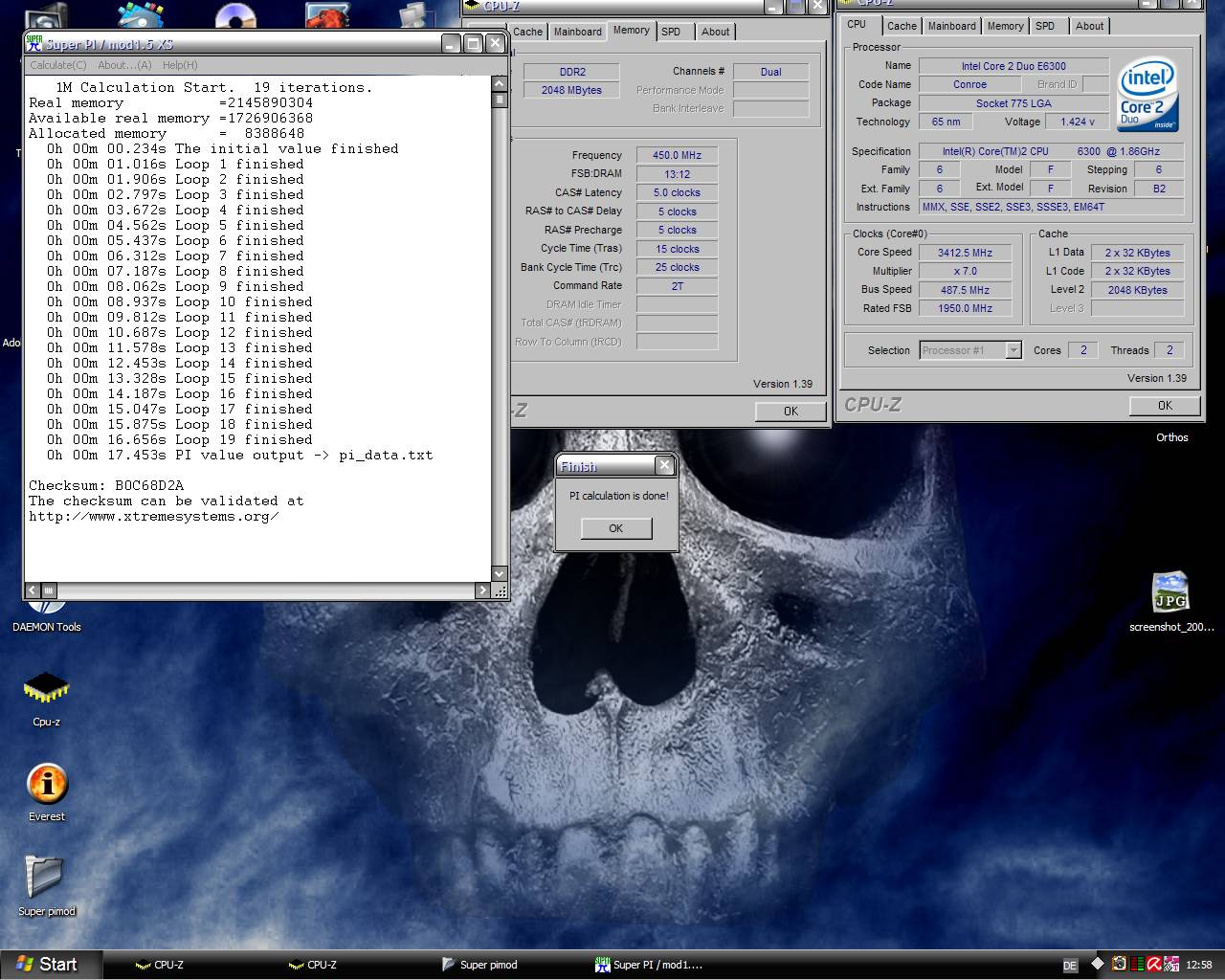Click the Intel Core 2 Duo logo

pos(1147,96)
